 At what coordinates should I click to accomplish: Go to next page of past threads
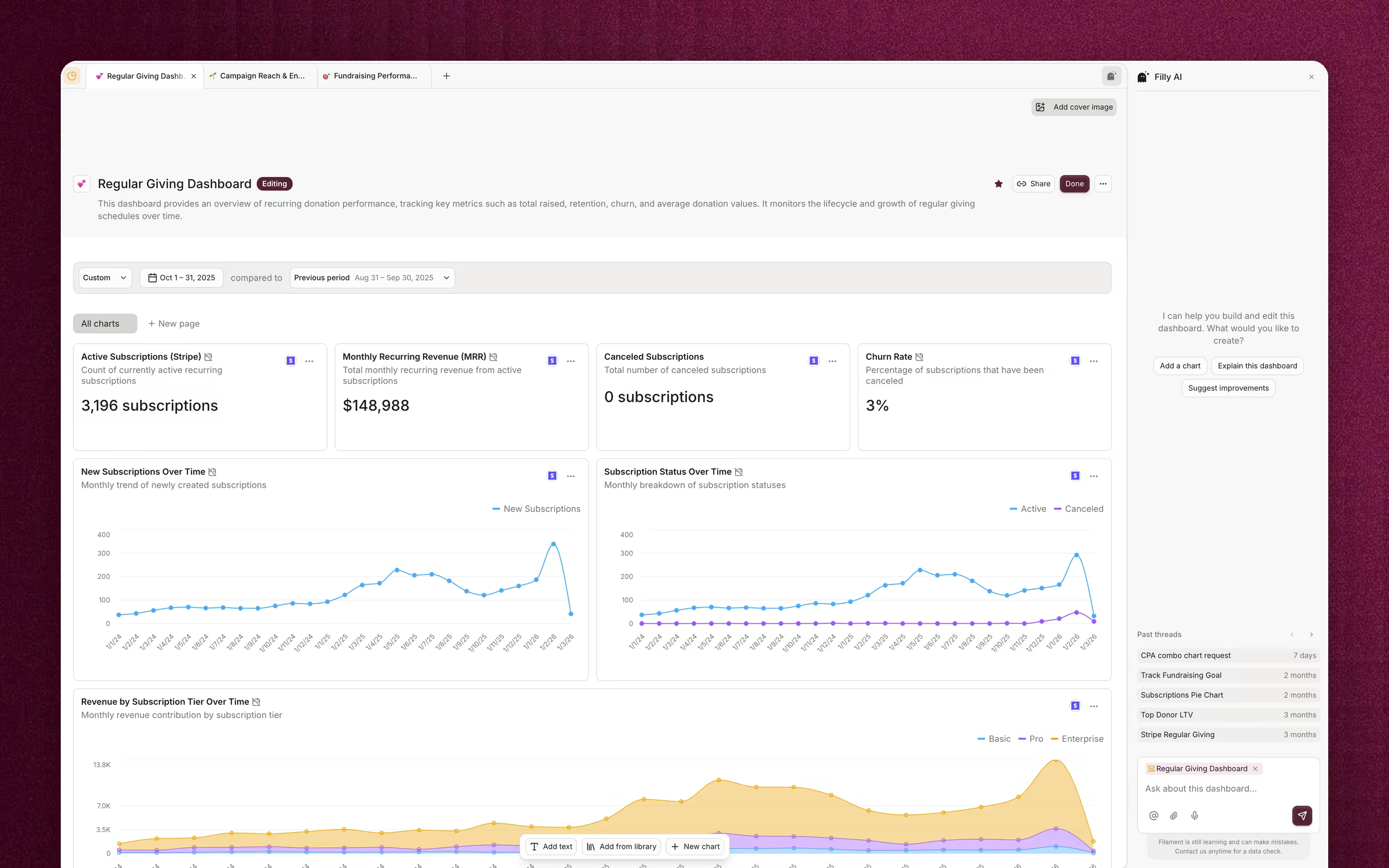coord(1311,635)
